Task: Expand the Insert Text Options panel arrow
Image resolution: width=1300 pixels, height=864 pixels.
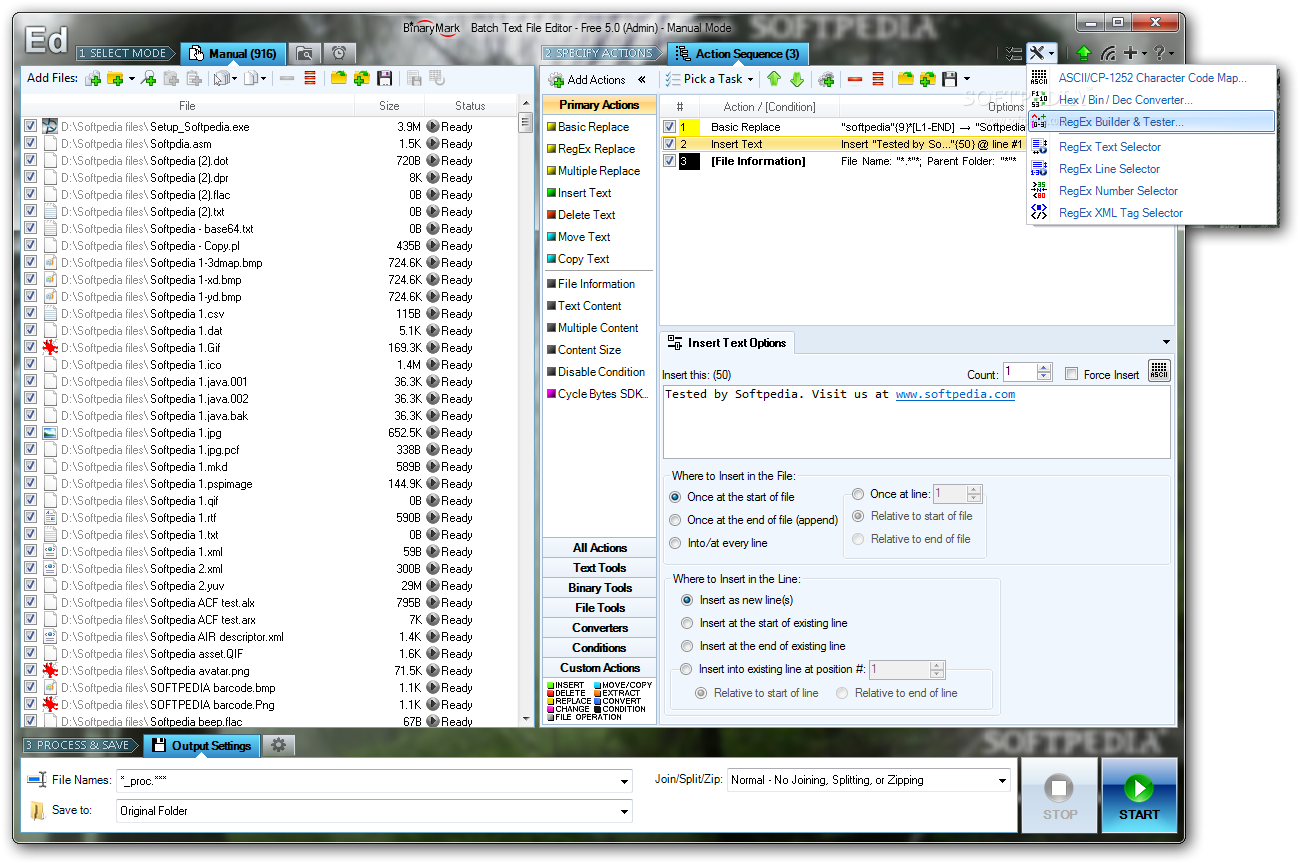Action: (x=1166, y=343)
